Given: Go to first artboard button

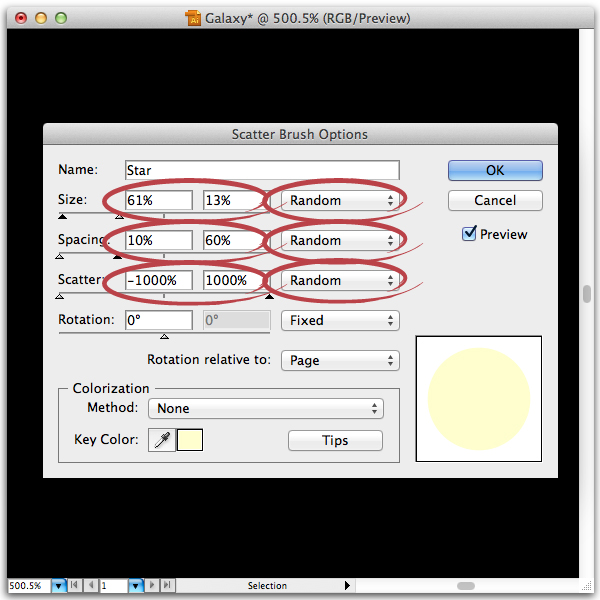Looking at the screenshot, I should pos(74,585).
